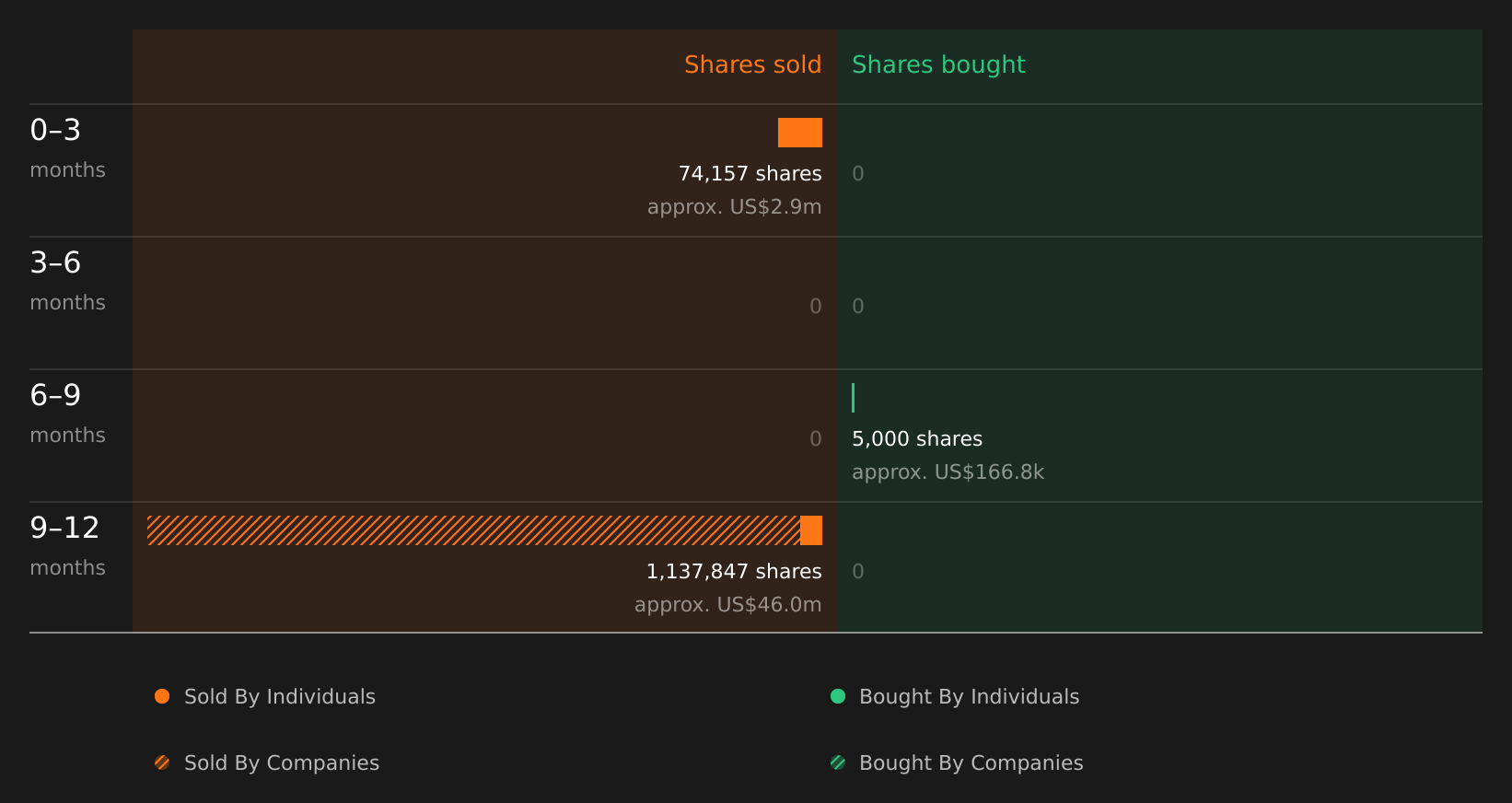Click the 9–12 months bought zero value
Image resolution: width=1512 pixels, height=803 pixels.
pos(858,572)
